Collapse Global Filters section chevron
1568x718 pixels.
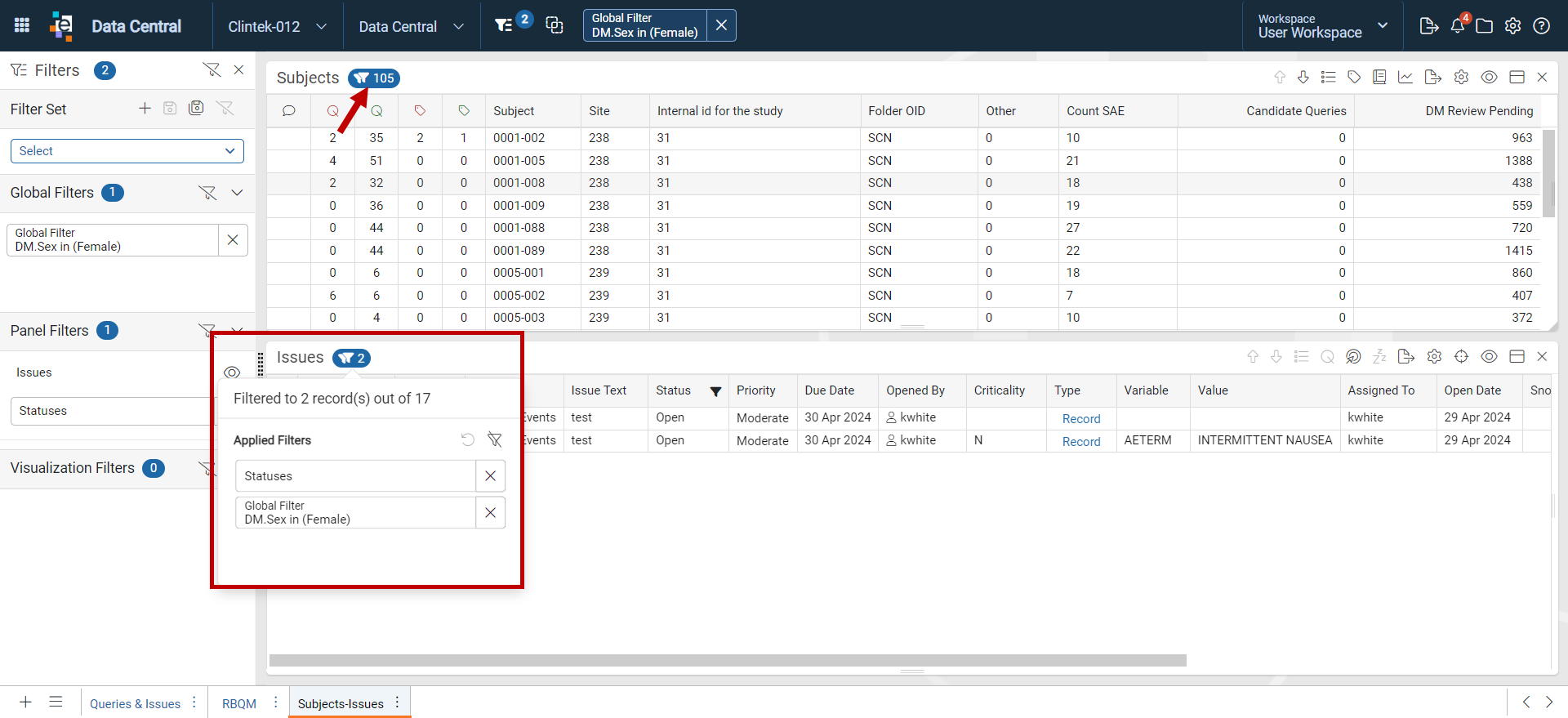pos(237,193)
